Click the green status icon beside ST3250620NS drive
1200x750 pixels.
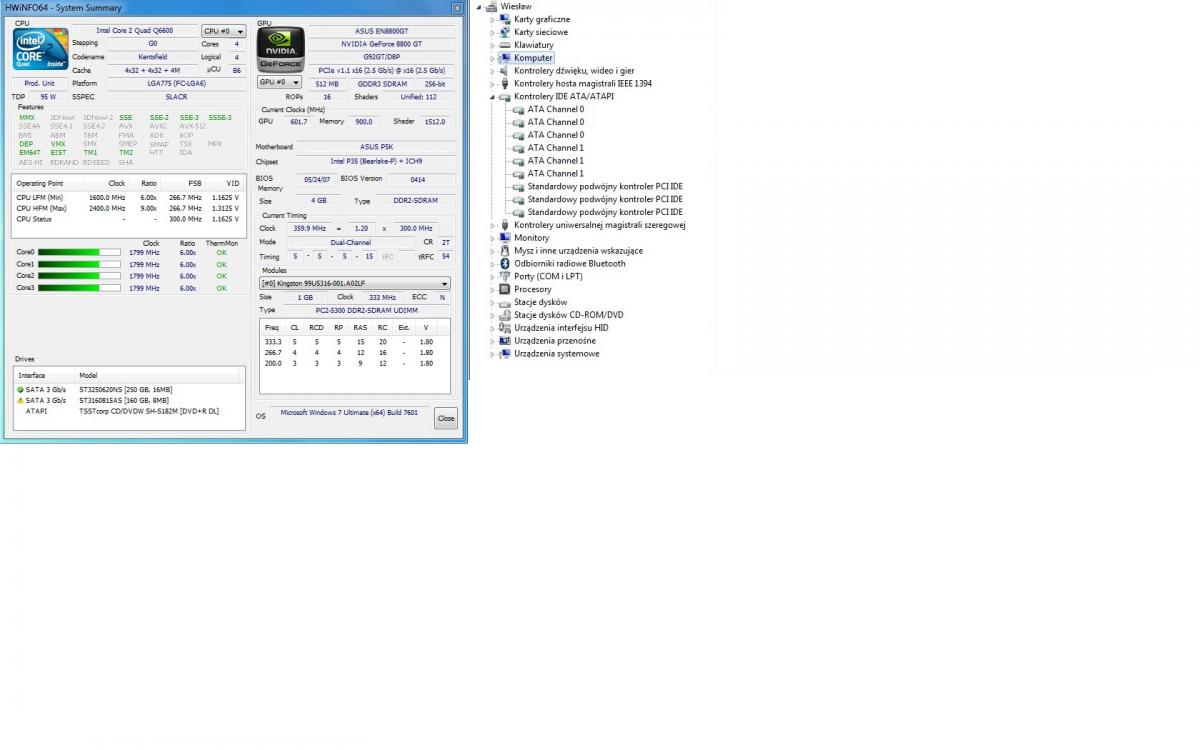coord(20,389)
